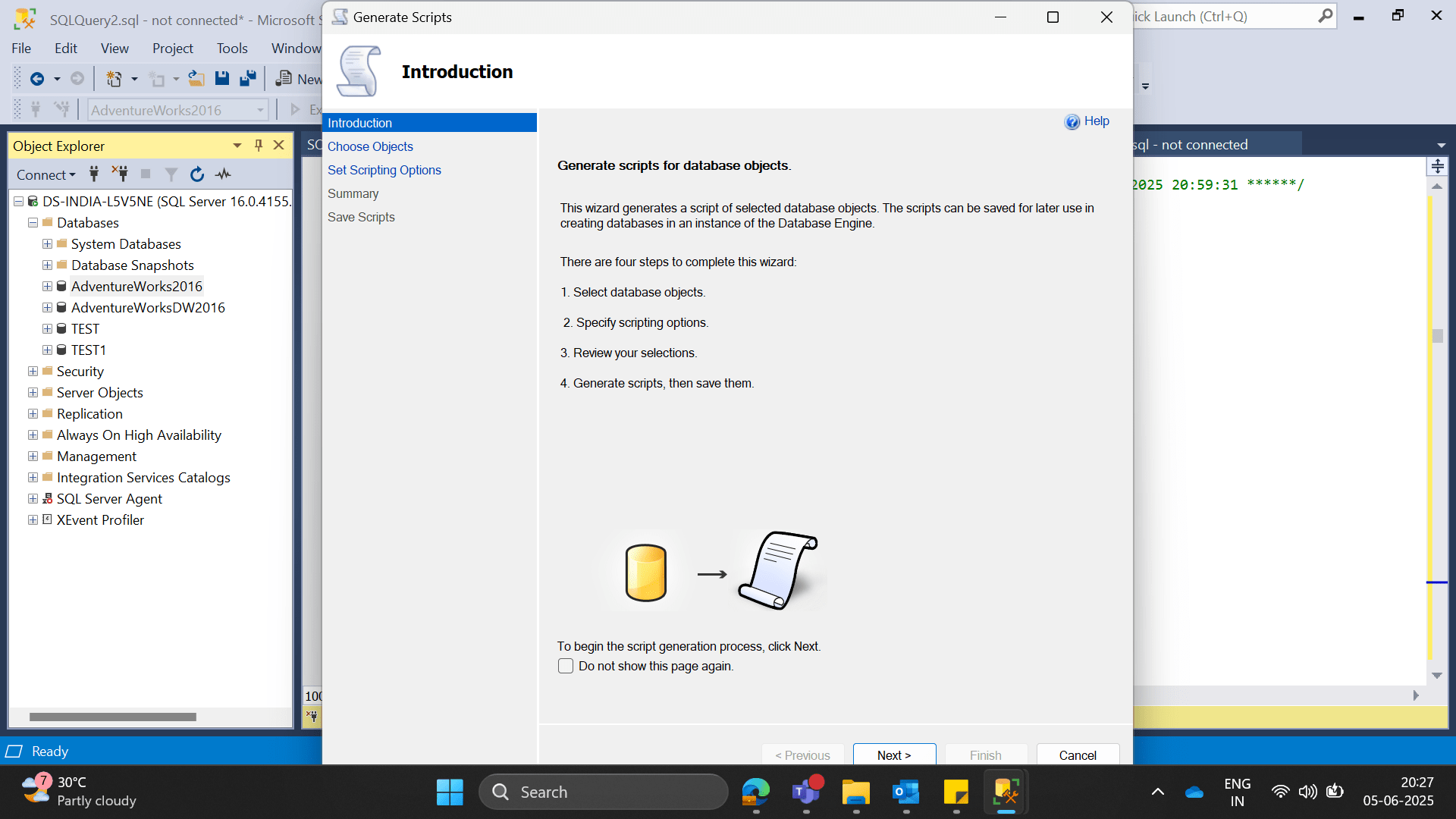Image resolution: width=1456 pixels, height=819 pixels.
Task: Open Activity Monitor icon in Object Explorer
Action: point(223,174)
